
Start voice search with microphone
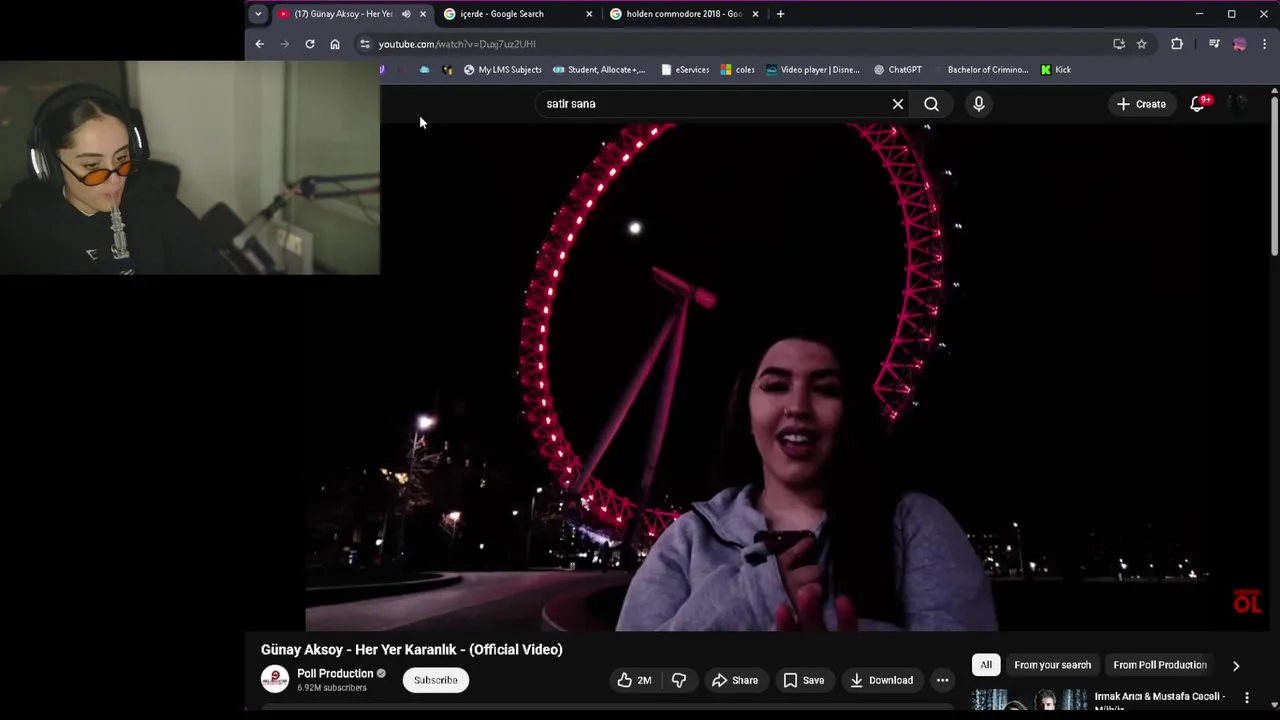979,104
